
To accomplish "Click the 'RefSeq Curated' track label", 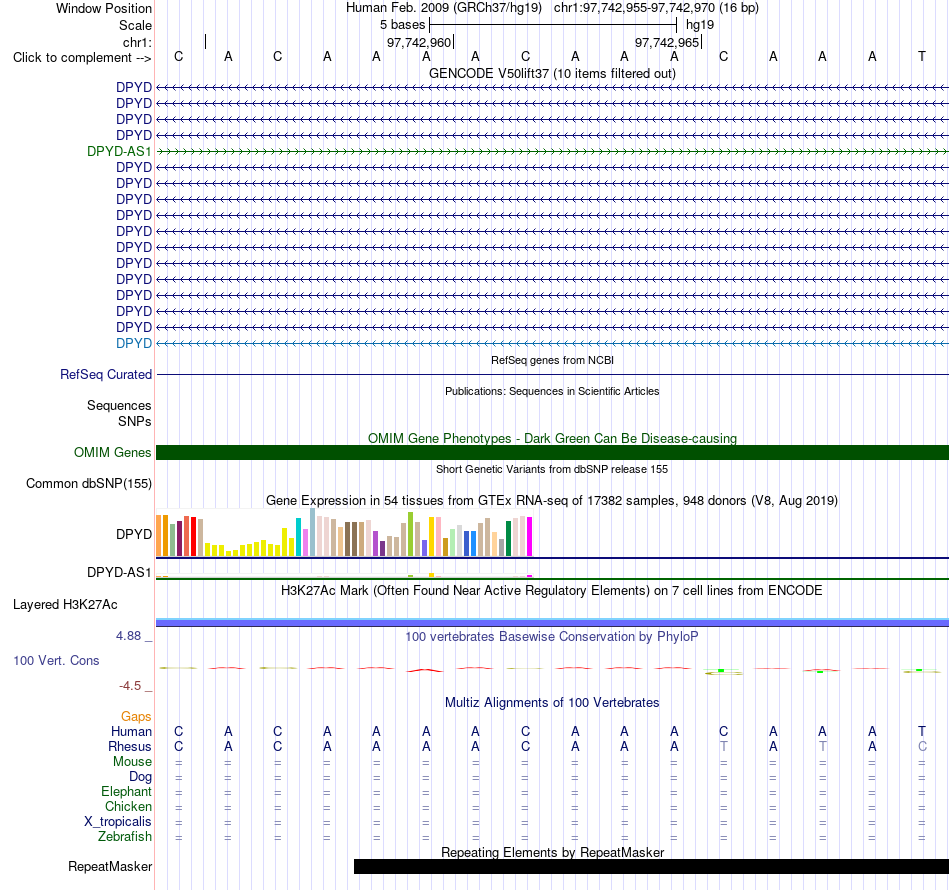I will pyautogui.click(x=105, y=374).
